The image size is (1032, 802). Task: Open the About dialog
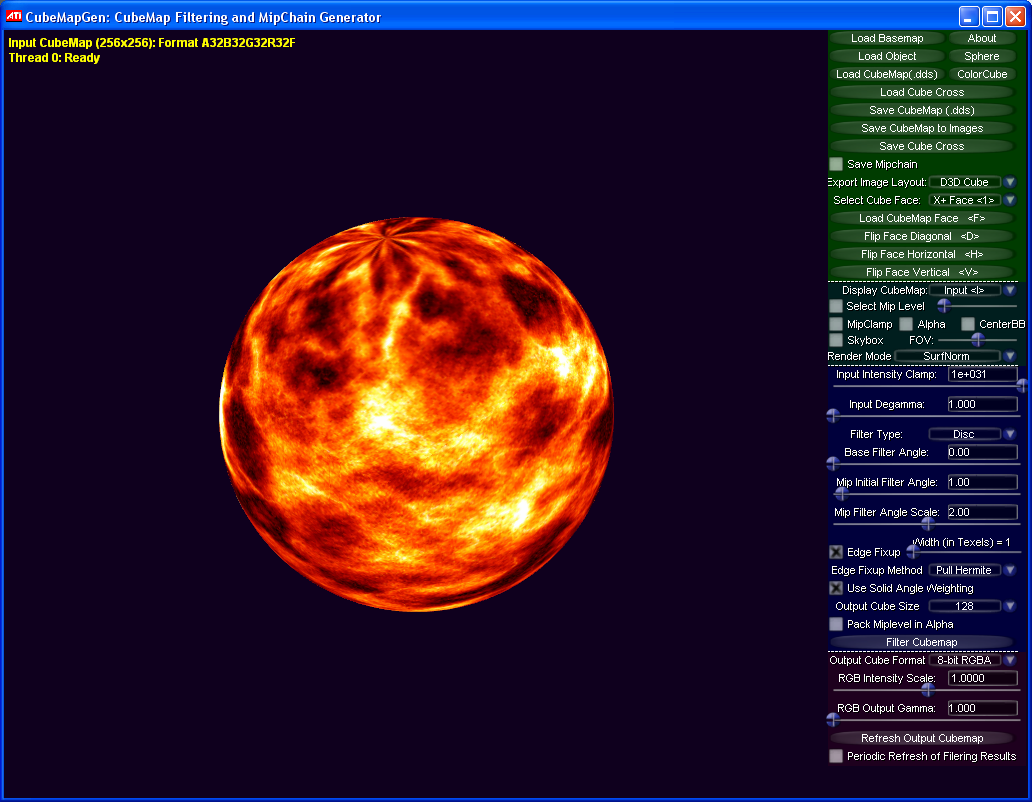click(981, 38)
